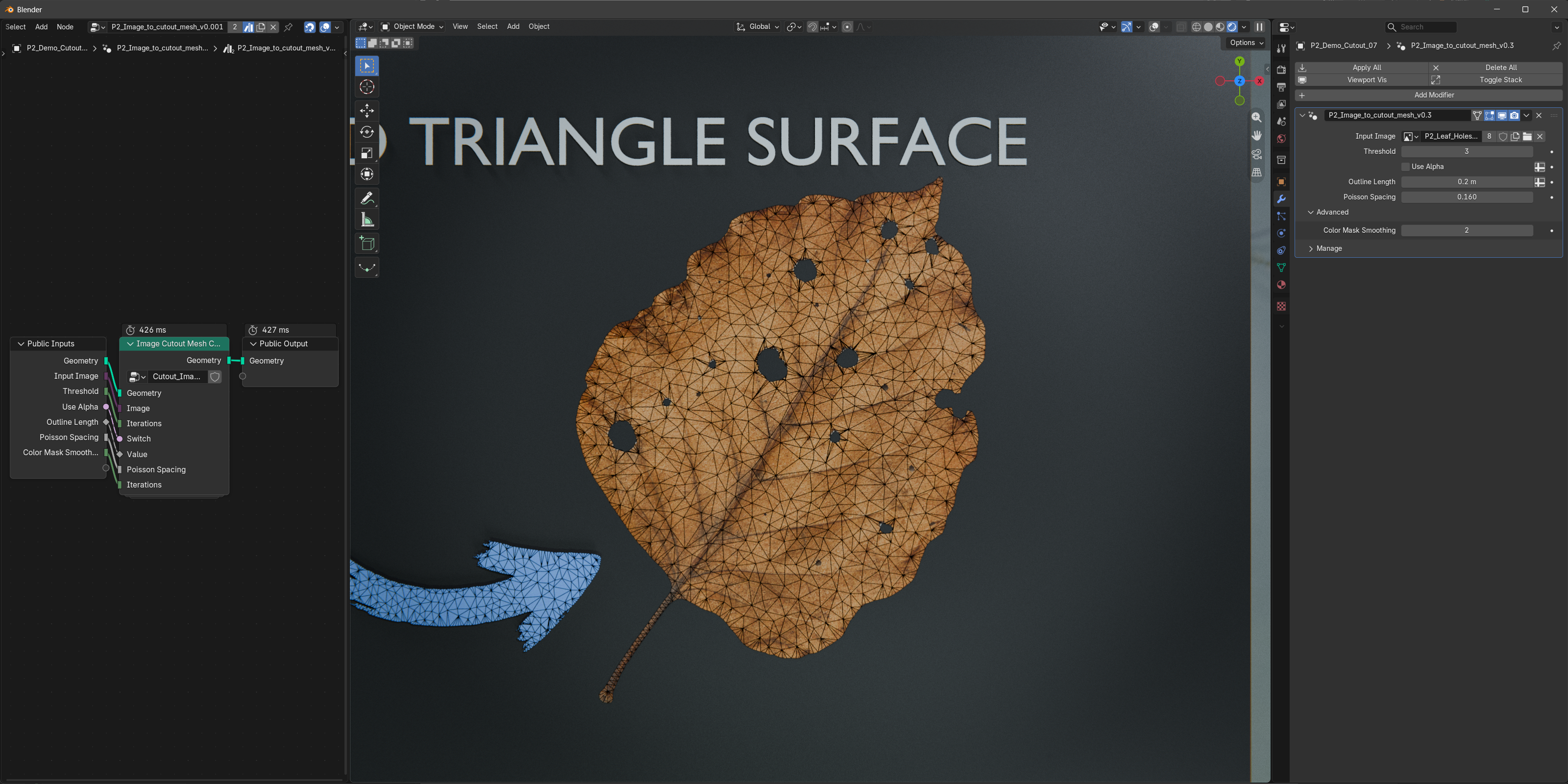This screenshot has width=1568, height=784.
Task: Click the Delete All button
Action: [x=1495, y=68]
